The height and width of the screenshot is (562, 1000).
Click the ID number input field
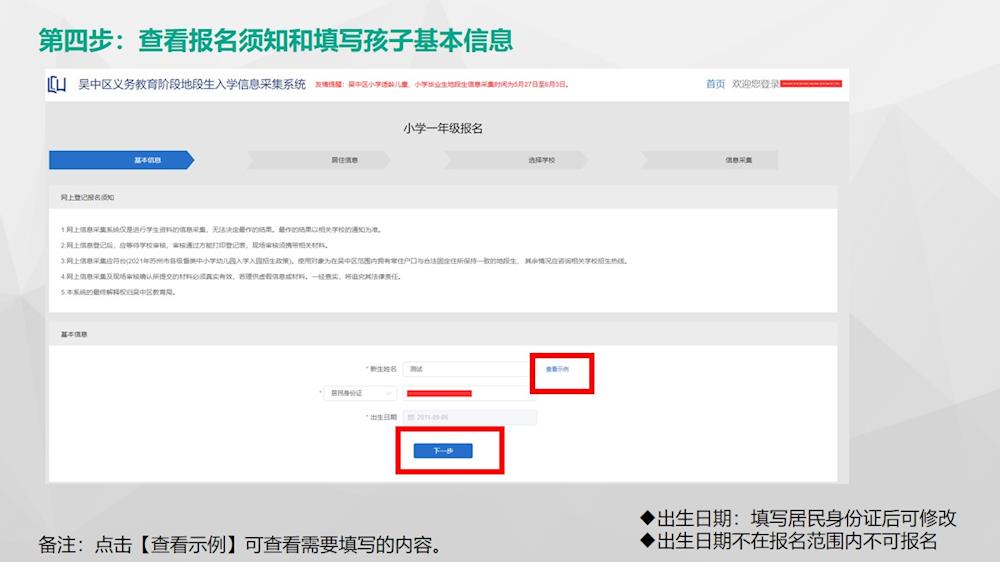[x=469, y=394]
